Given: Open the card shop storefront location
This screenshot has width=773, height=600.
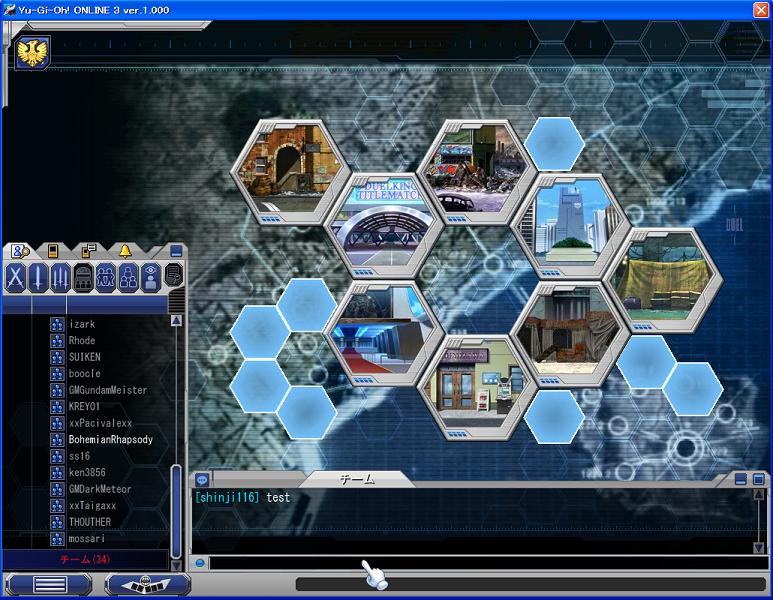Looking at the screenshot, I should (x=476, y=388).
